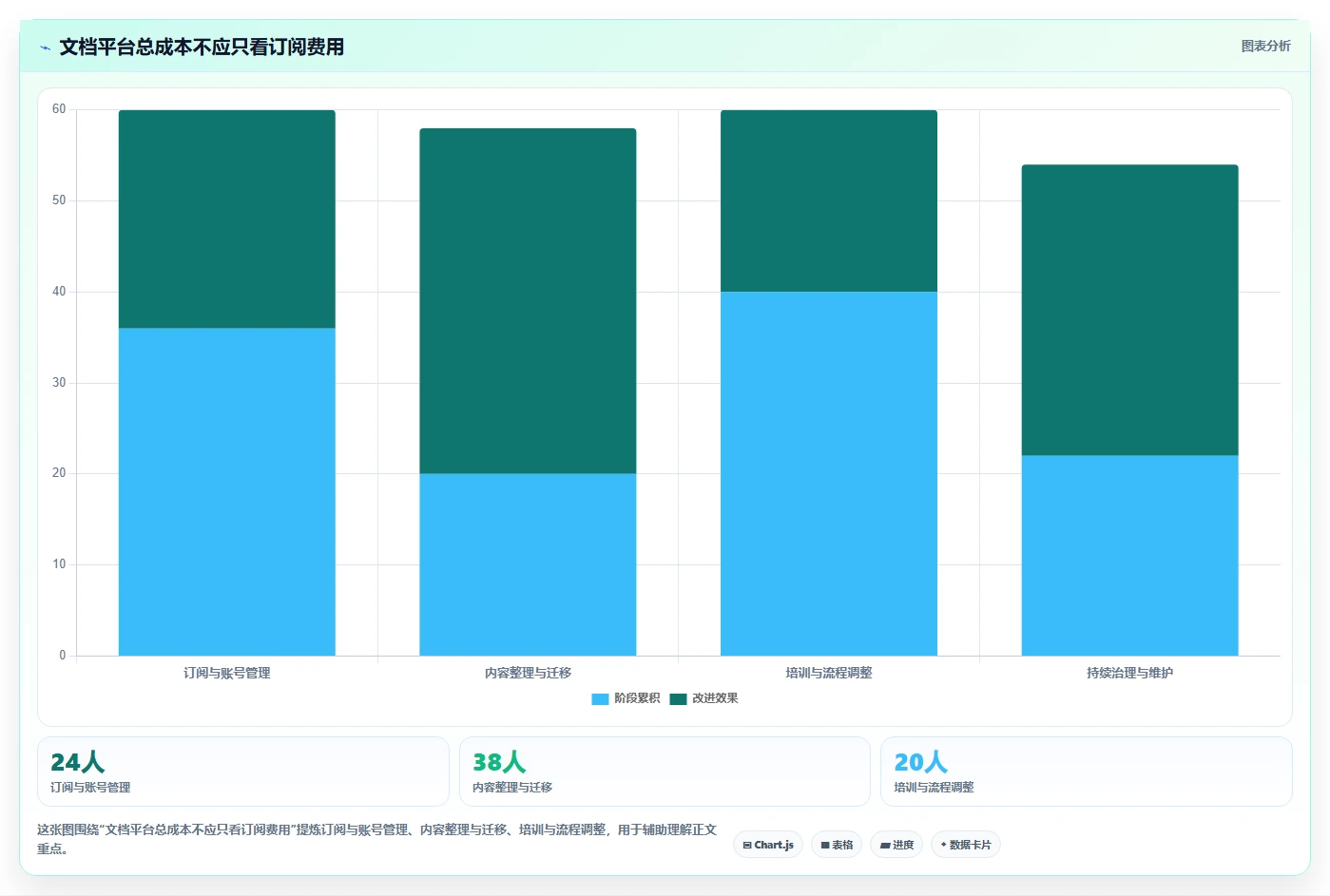Open the 38人 data card
Screen dimensions: 1330x896
click(665, 772)
